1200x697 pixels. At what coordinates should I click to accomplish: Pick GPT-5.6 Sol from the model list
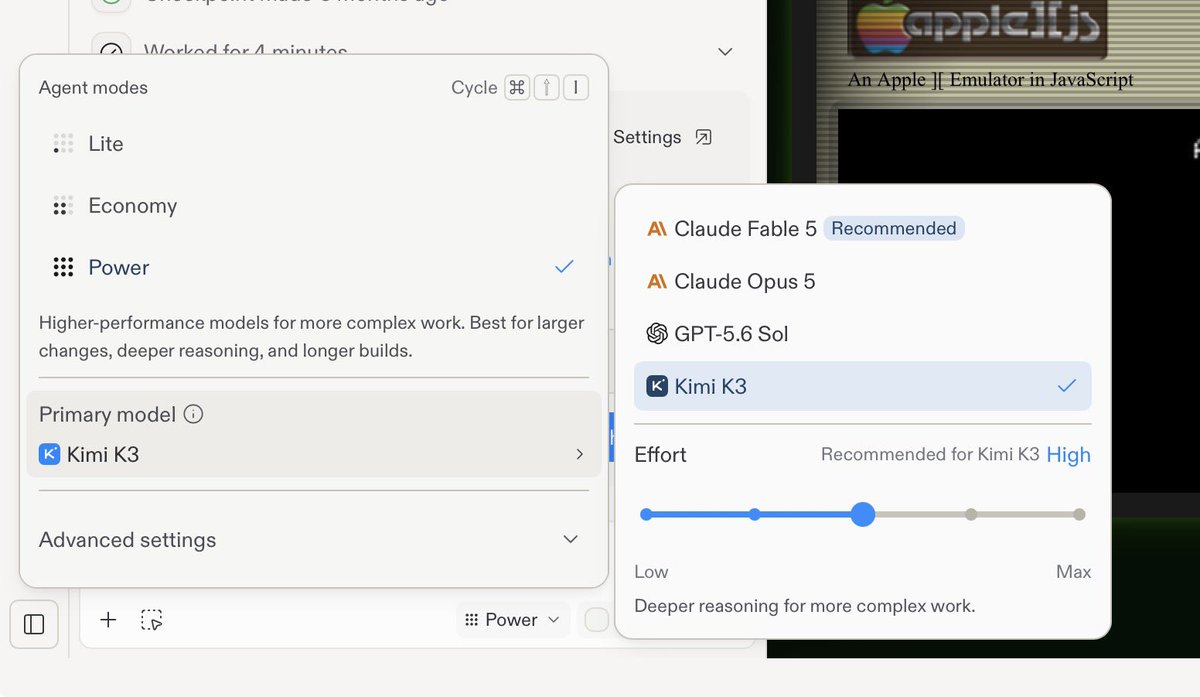(863, 334)
